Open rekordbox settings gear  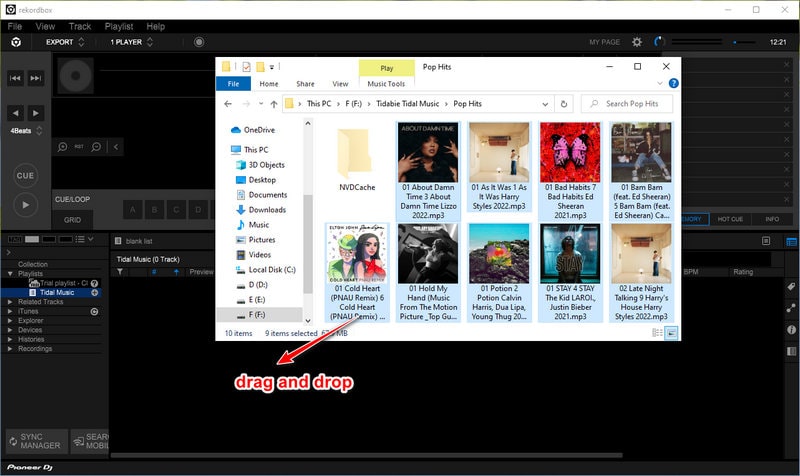(637, 42)
